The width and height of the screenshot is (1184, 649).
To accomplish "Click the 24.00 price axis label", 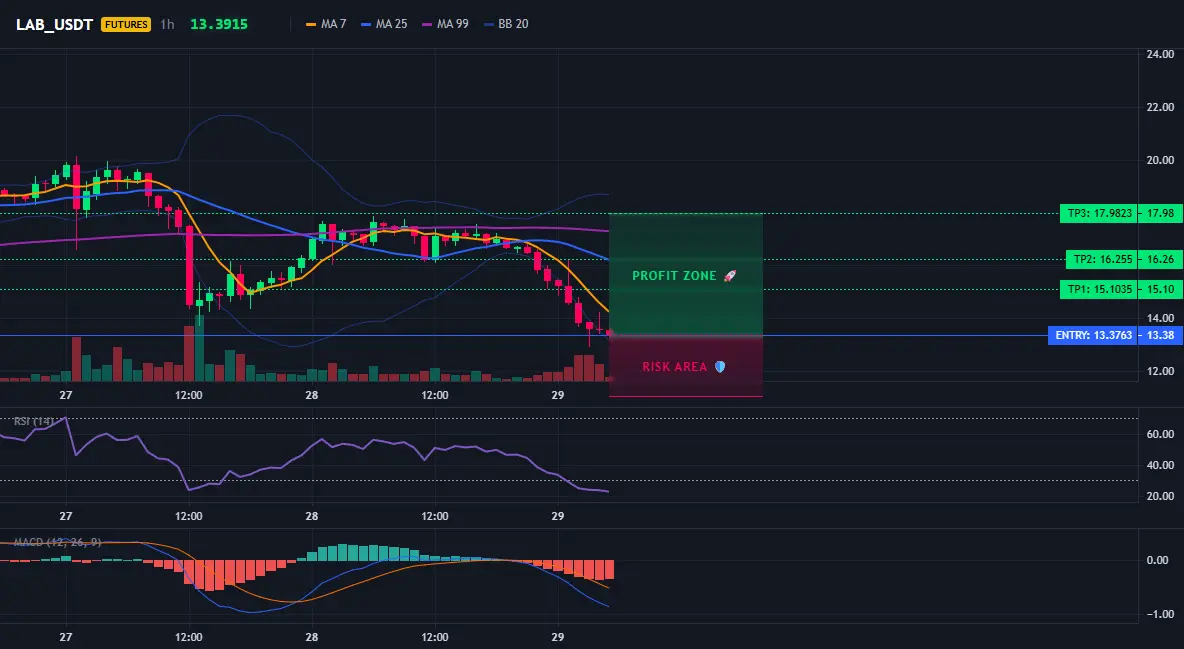I will [1160, 54].
